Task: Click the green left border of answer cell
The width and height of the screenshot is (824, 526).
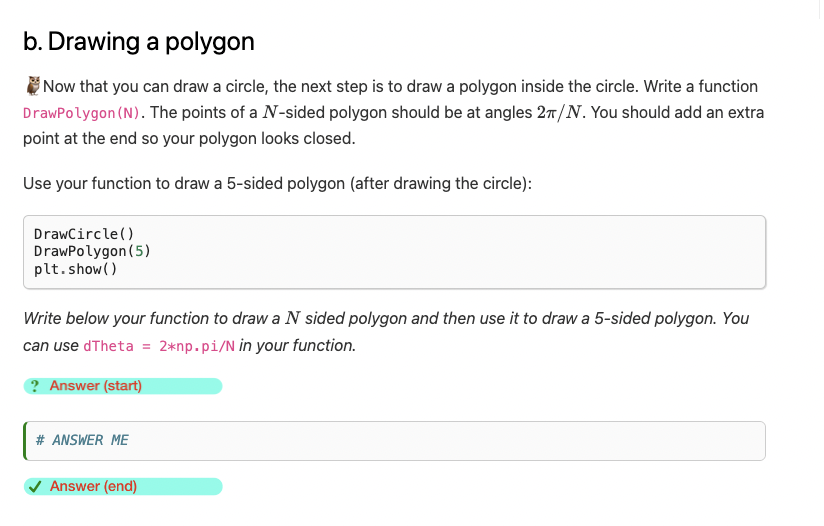Action: pos(25,441)
